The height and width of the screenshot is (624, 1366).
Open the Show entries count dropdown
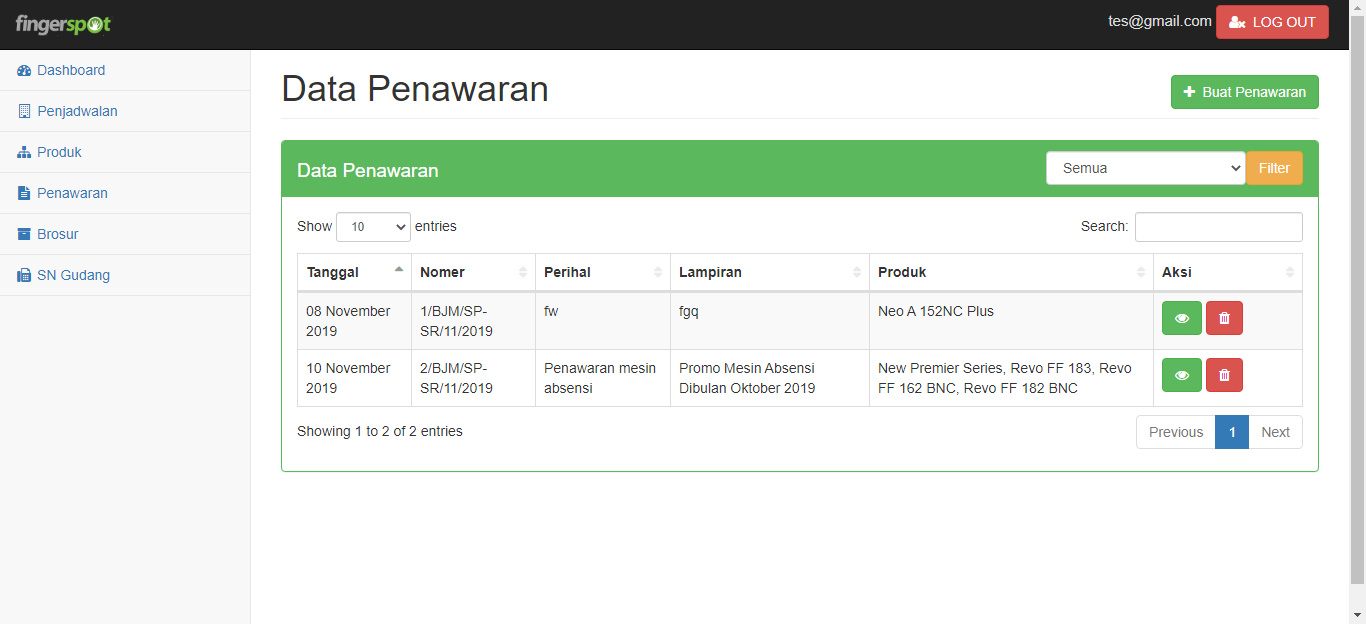[x=373, y=227]
